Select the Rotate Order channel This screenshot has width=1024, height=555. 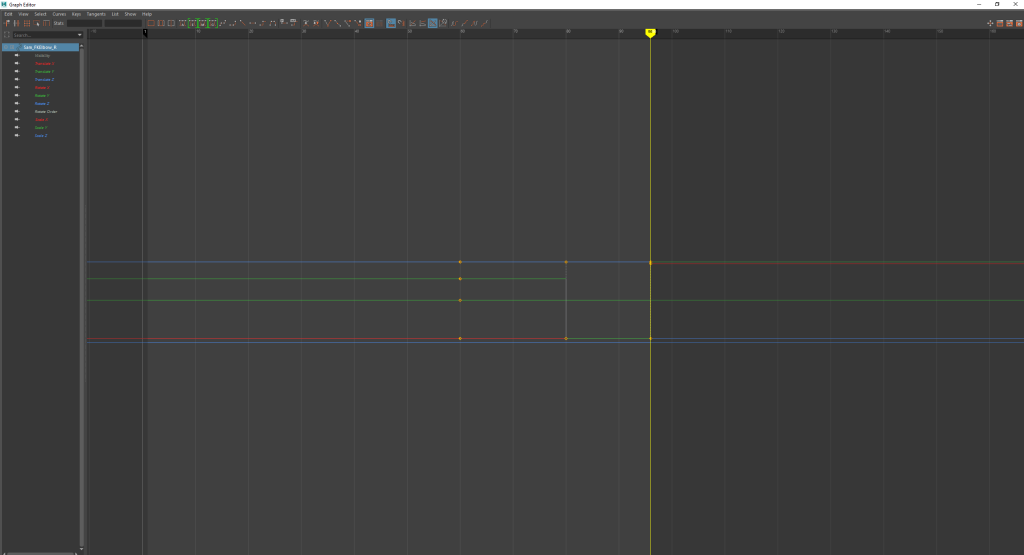(x=46, y=112)
